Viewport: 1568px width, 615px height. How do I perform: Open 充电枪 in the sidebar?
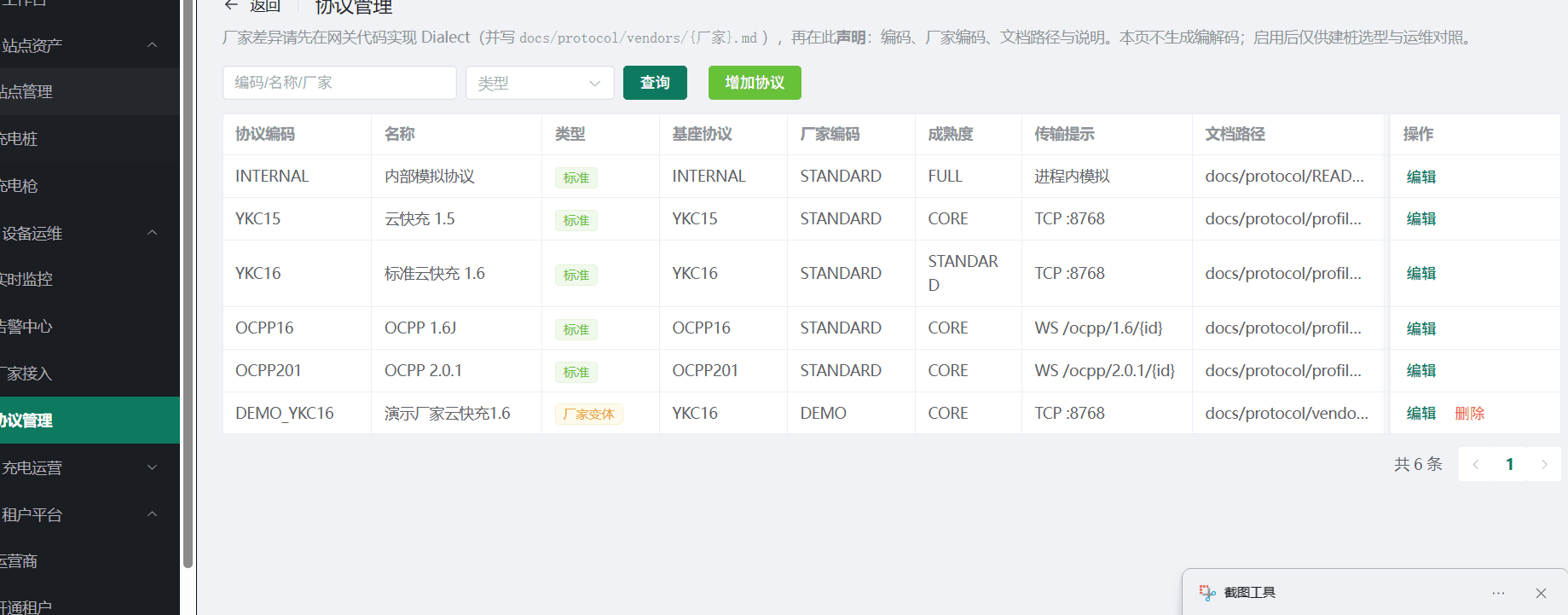point(90,185)
